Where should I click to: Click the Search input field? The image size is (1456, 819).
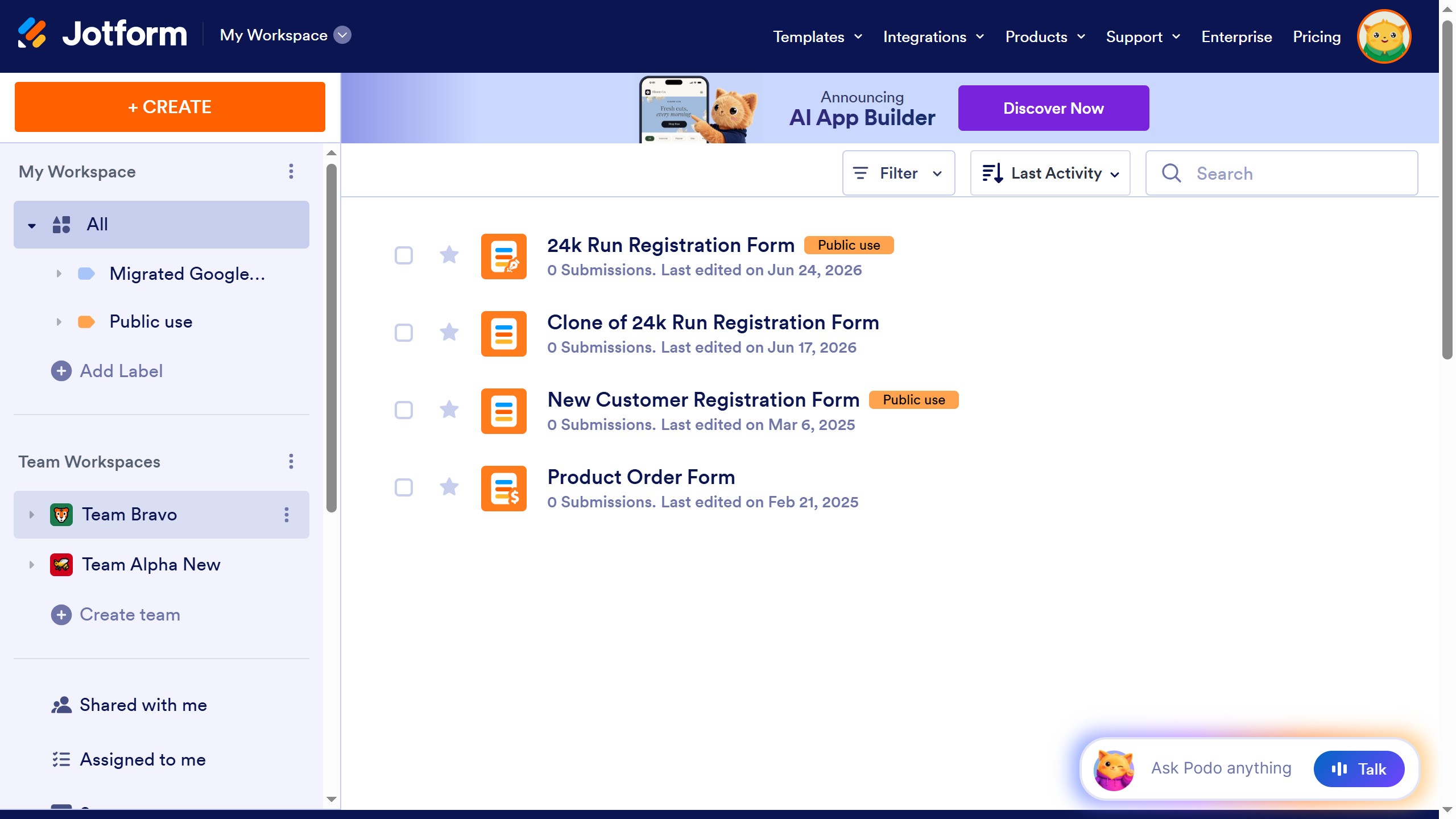(x=1281, y=173)
